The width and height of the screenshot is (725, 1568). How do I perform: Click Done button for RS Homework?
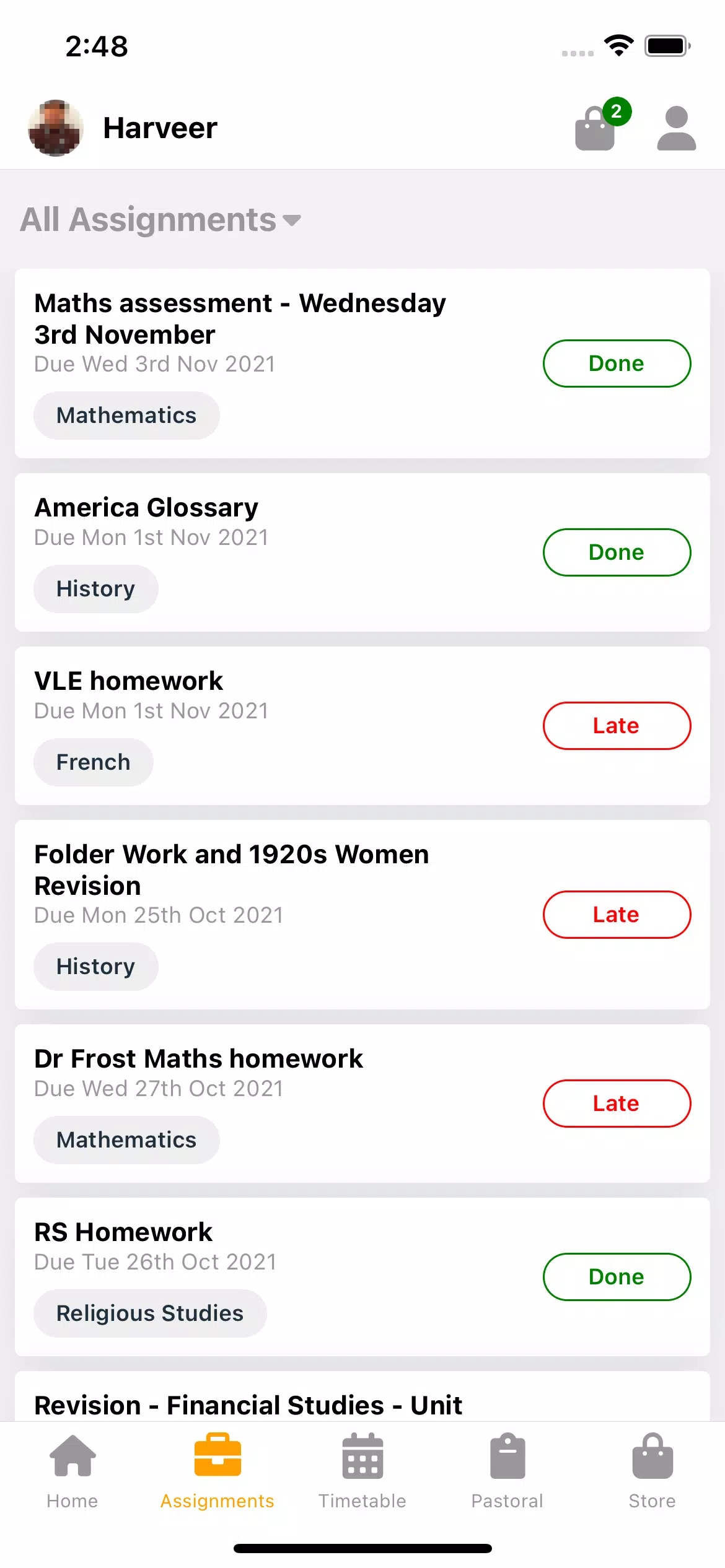[x=617, y=1277]
